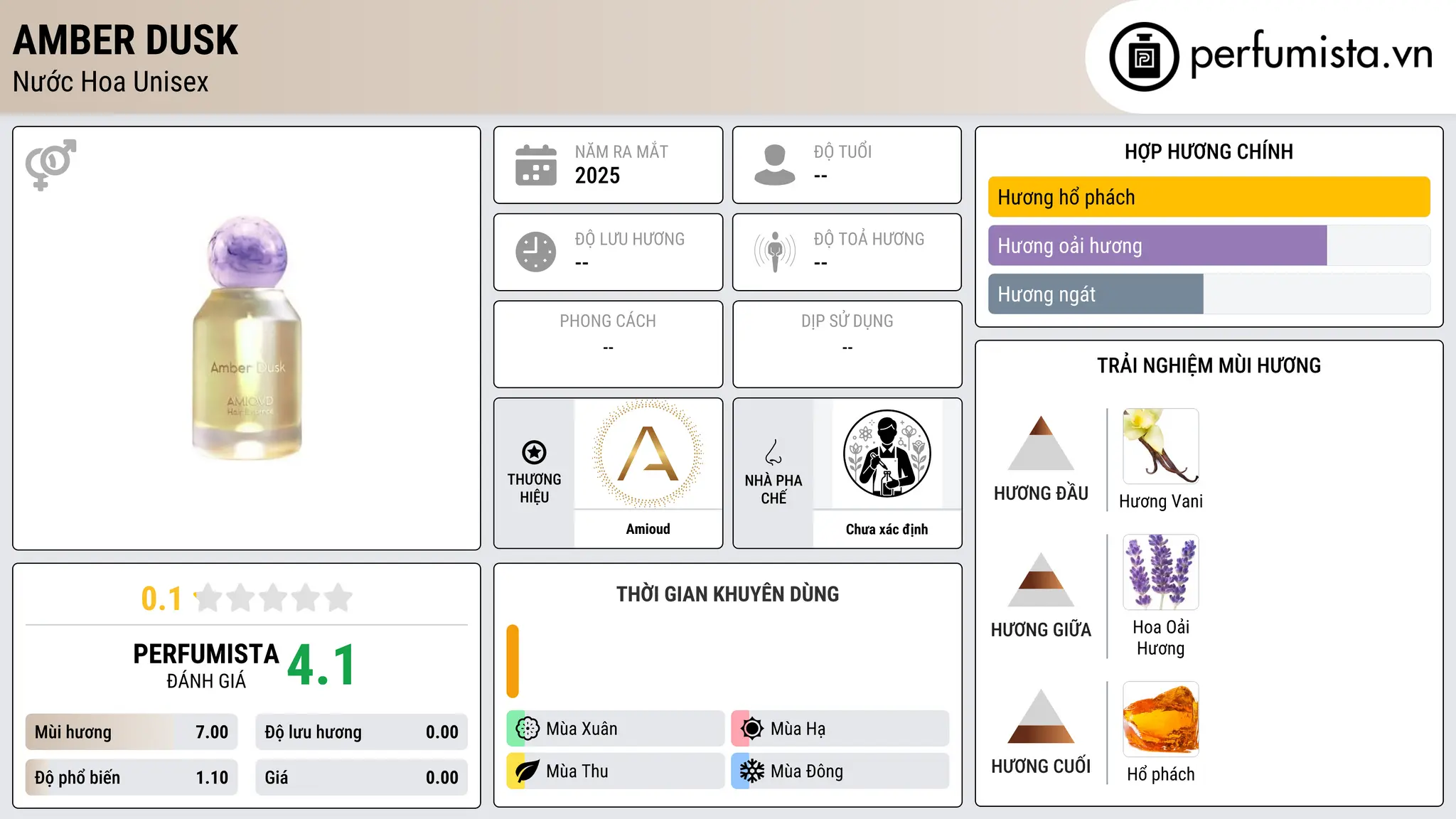Select the Amioud brand logo
The image size is (1456, 819).
point(648,454)
